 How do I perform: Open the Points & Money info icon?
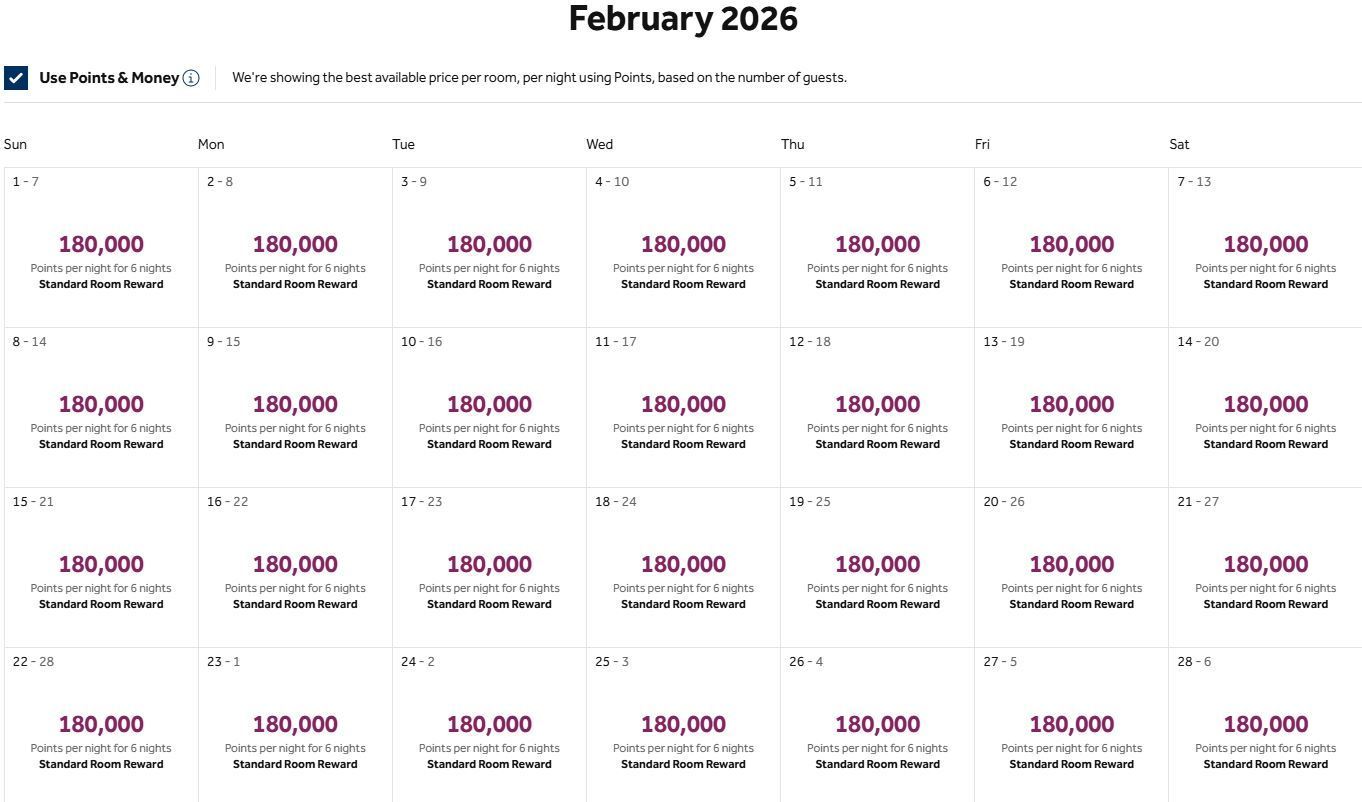pos(191,78)
